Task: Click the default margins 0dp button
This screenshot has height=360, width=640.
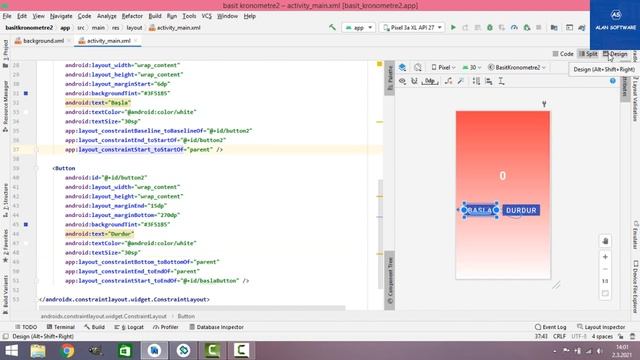Action: pyautogui.click(x=430, y=81)
